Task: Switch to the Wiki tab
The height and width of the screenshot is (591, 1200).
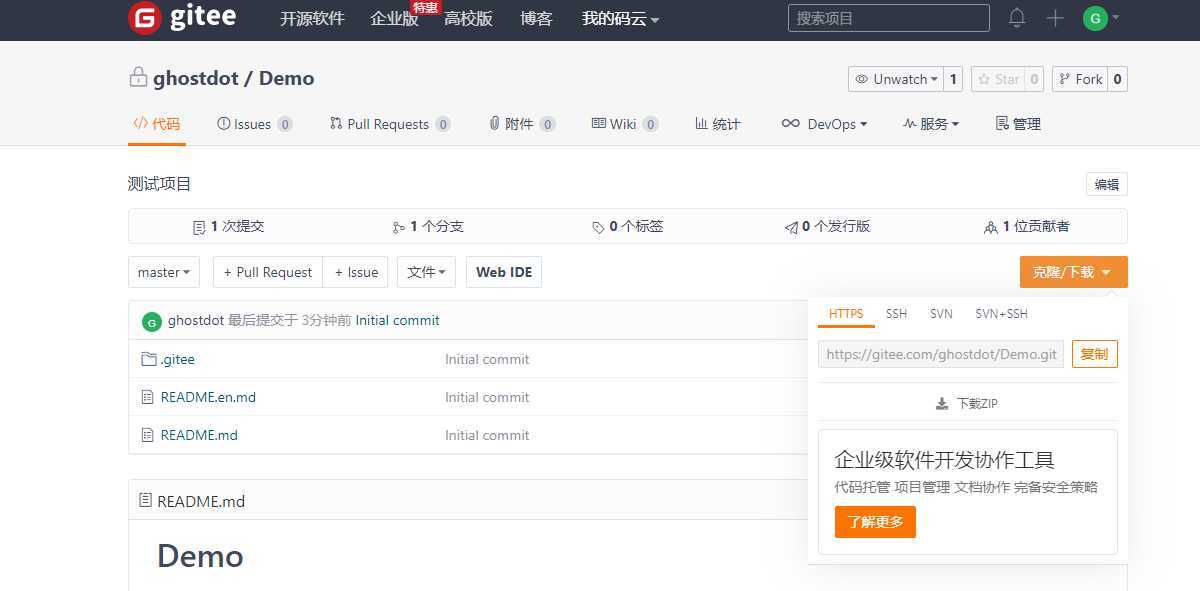Action: (x=625, y=124)
